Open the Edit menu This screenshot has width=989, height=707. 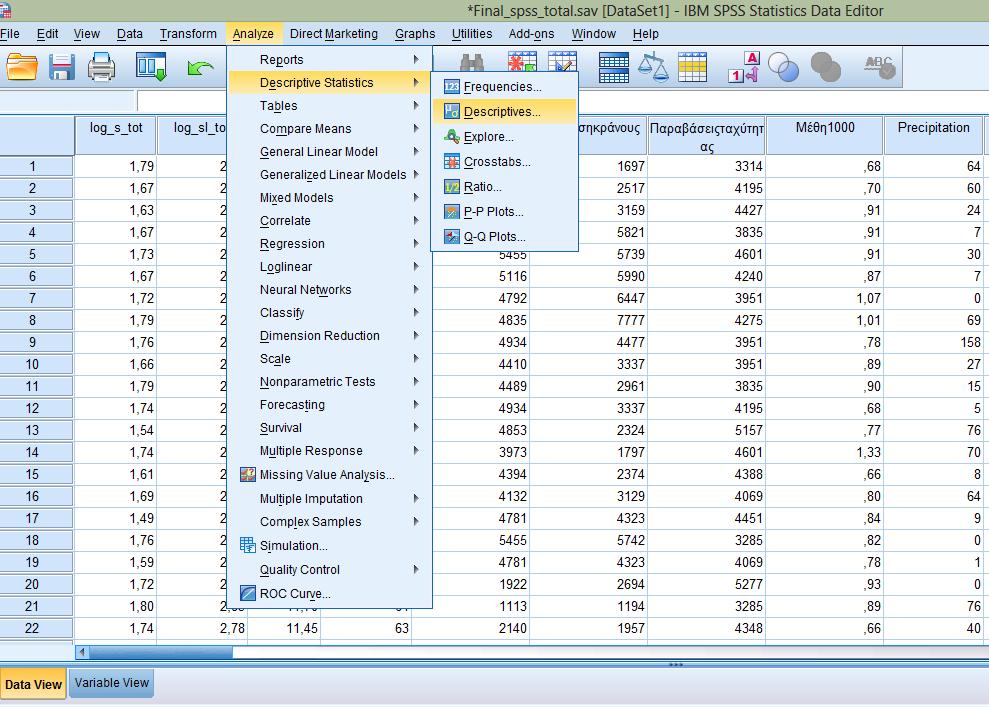(47, 33)
